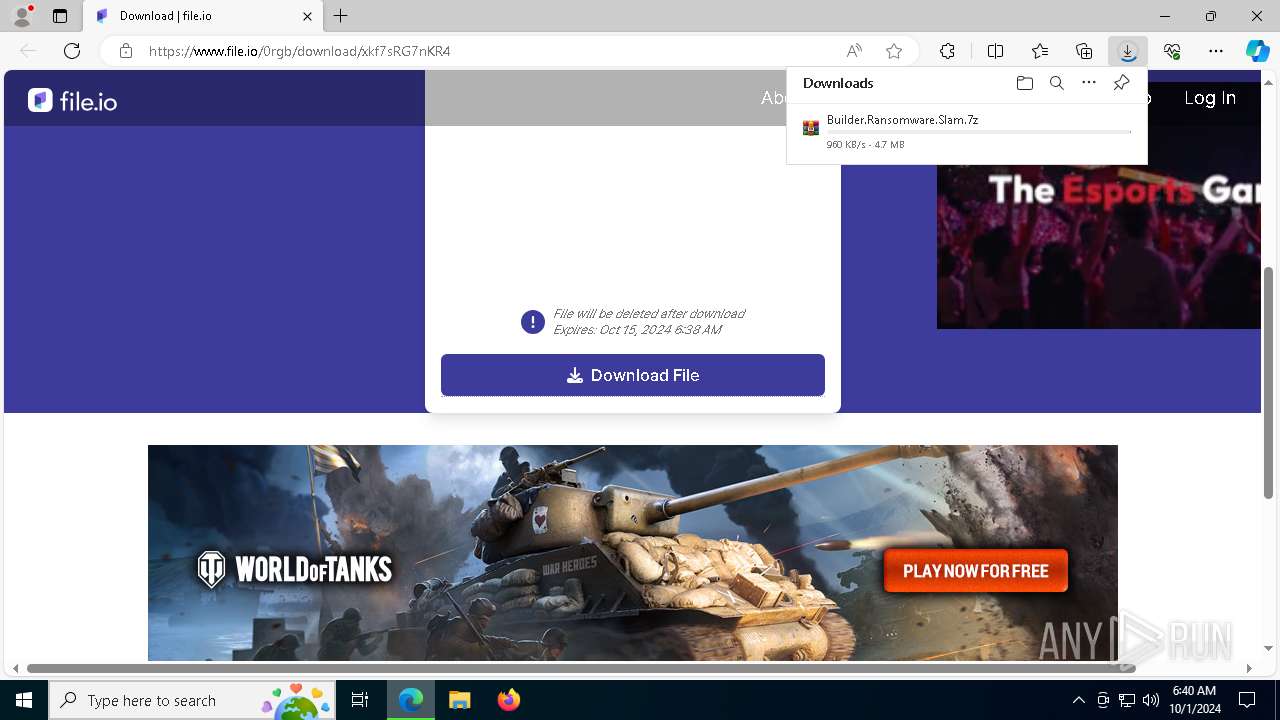Open Task View on taskbar

tap(360, 700)
